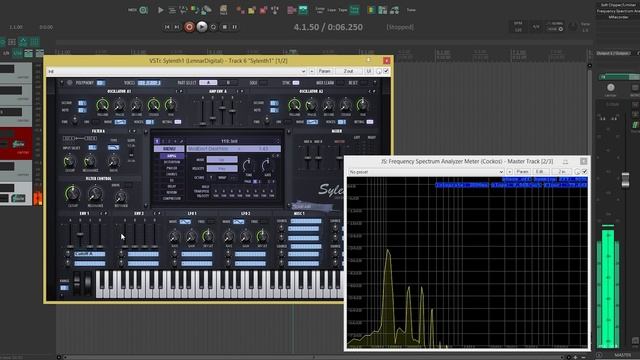Click the transport Play button
Viewport: 640px width, 360px height.
pos(202,27)
